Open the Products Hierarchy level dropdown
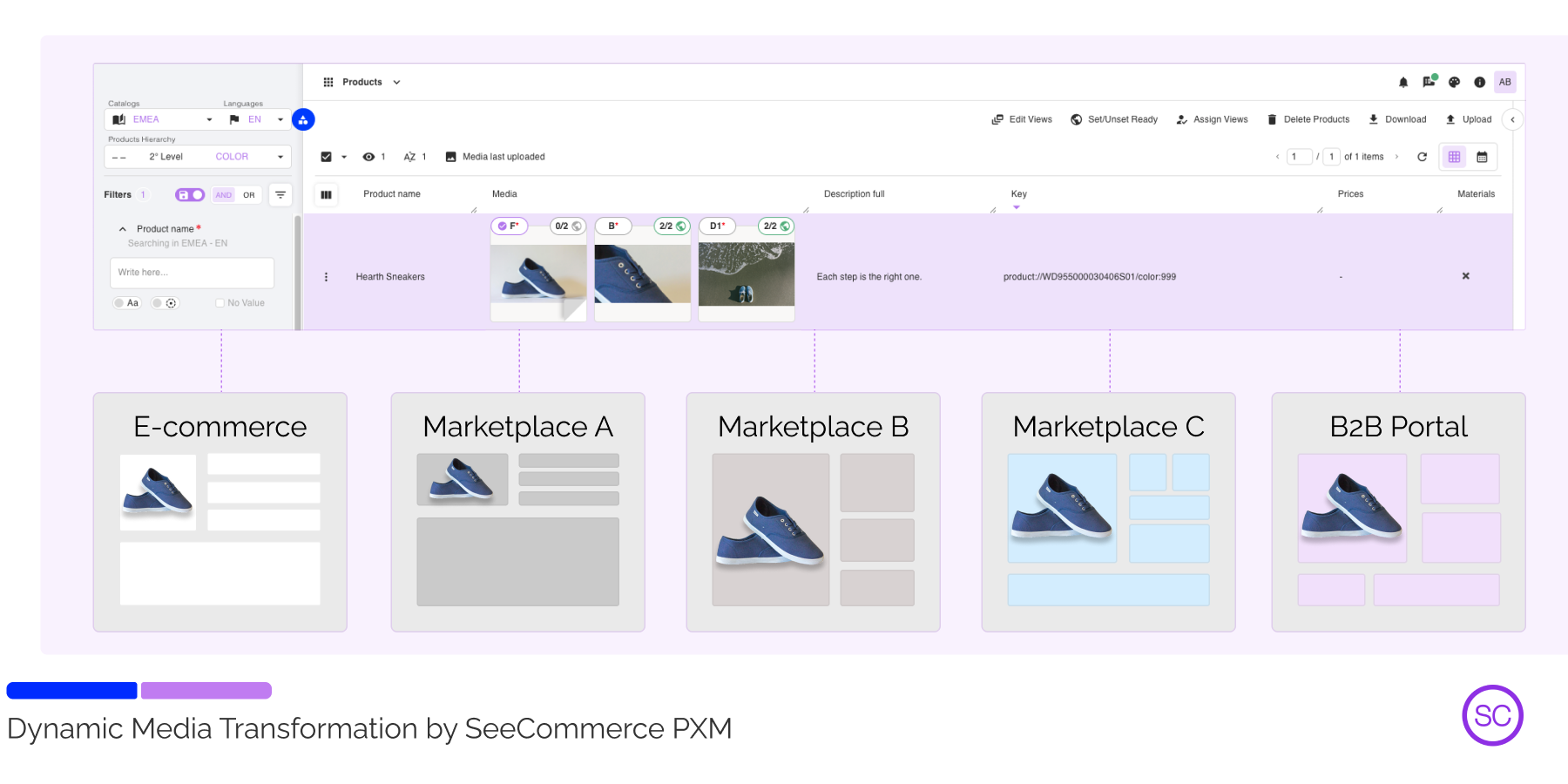Image resolution: width=1568 pixels, height=784 pixels. coord(198,157)
